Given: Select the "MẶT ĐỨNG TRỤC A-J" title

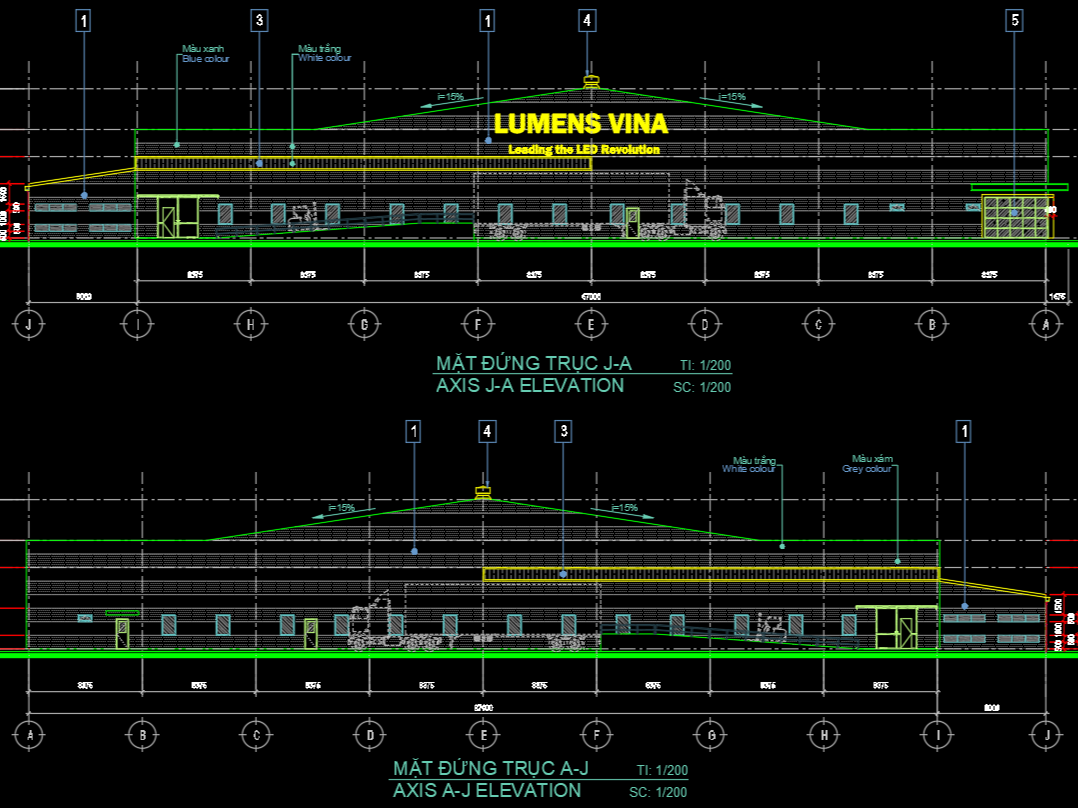Looking at the screenshot, I should pos(491,768).
